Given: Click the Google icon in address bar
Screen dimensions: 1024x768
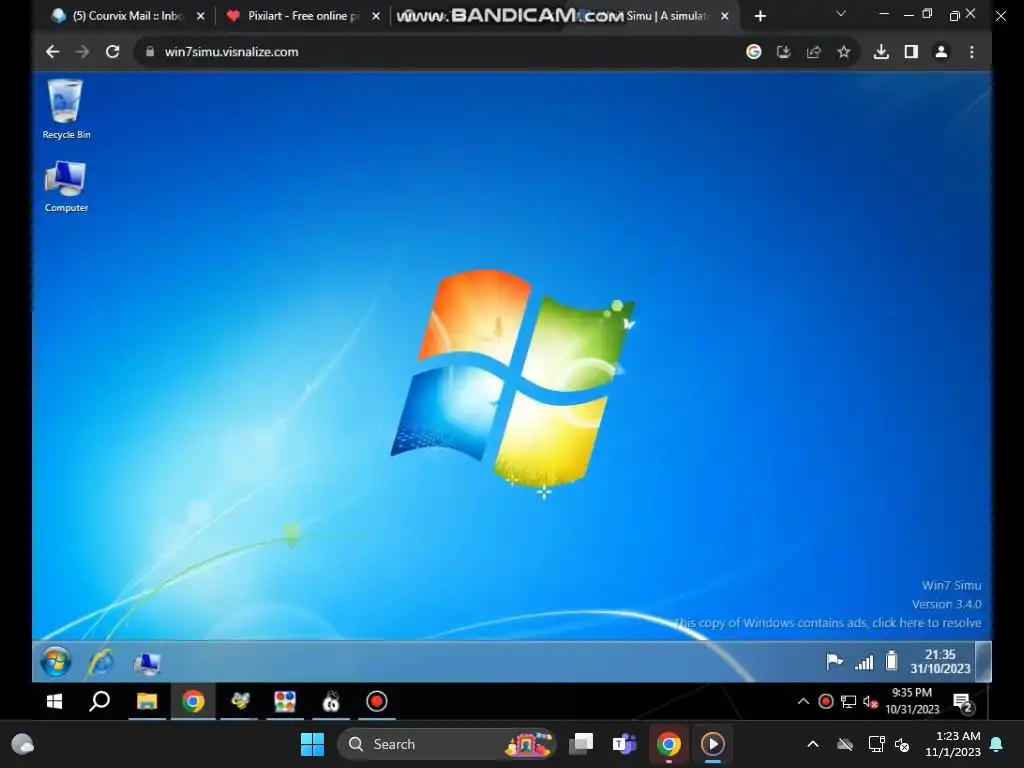Looking at the screenshot, I should click(754, 52).
